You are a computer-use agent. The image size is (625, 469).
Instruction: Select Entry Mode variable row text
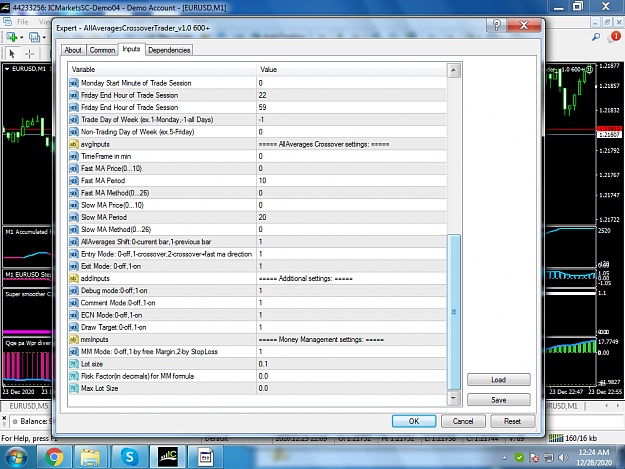pos(166,254)
